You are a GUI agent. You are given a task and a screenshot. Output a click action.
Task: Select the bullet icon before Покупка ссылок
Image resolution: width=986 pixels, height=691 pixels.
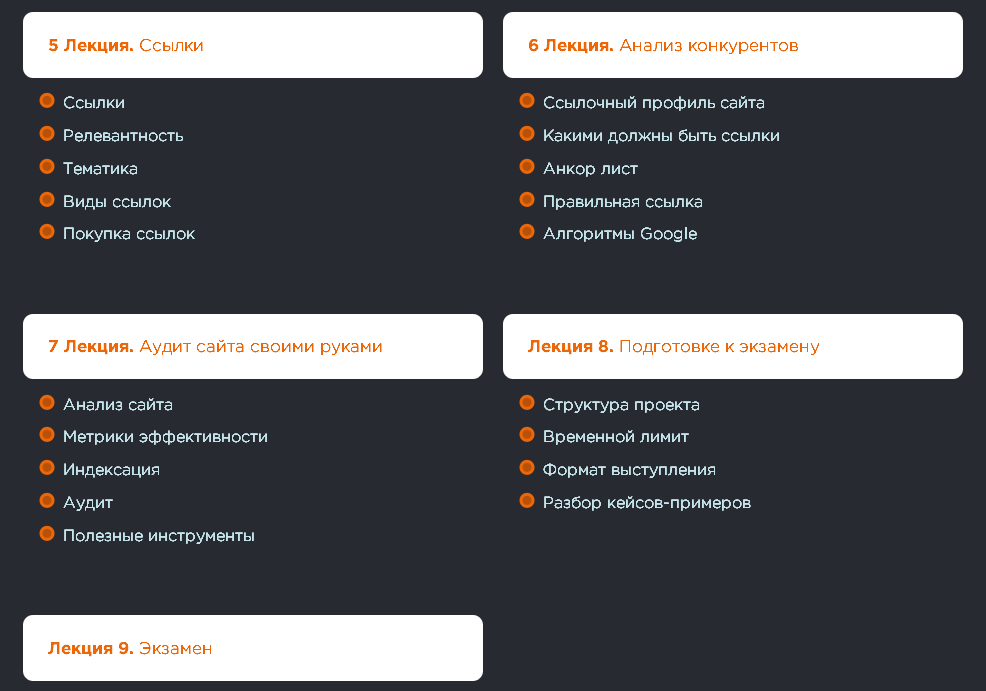pos(47,232)
